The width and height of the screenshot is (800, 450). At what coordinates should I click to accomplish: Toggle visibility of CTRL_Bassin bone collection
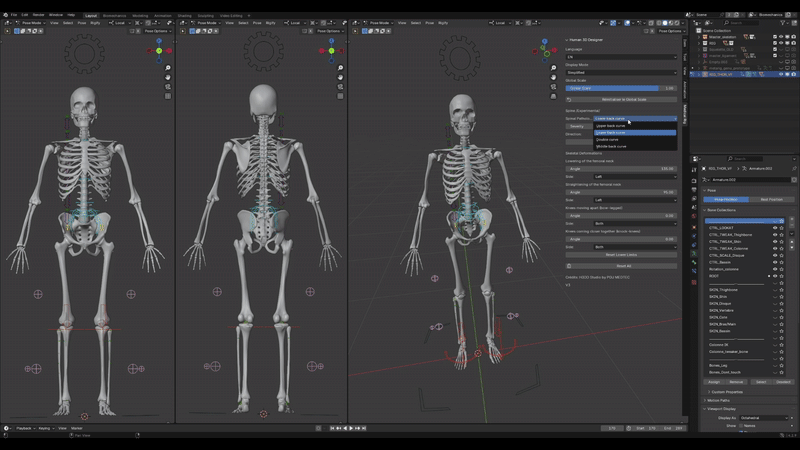[x=774, y=262]
